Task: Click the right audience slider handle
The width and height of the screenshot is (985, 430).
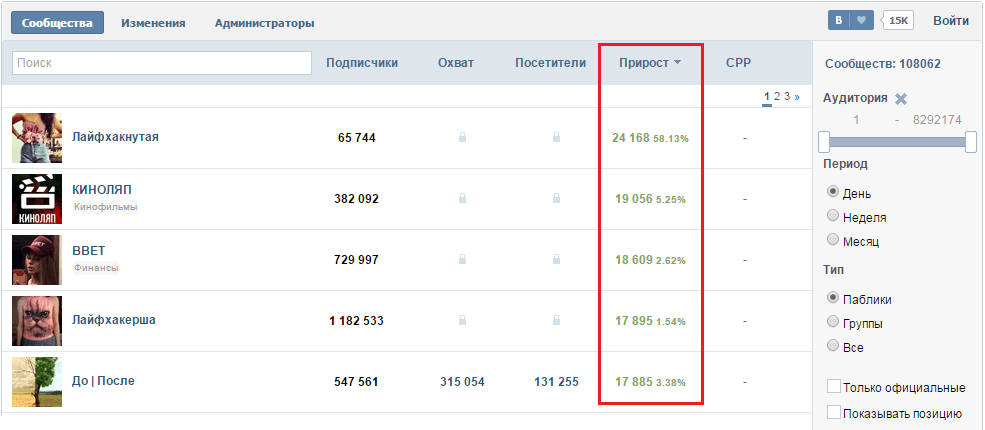Action: click(x=970, y=142)
